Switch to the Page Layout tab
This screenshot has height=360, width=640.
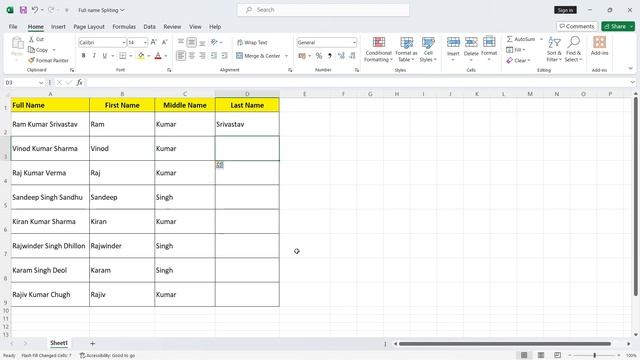coord(89,27)
